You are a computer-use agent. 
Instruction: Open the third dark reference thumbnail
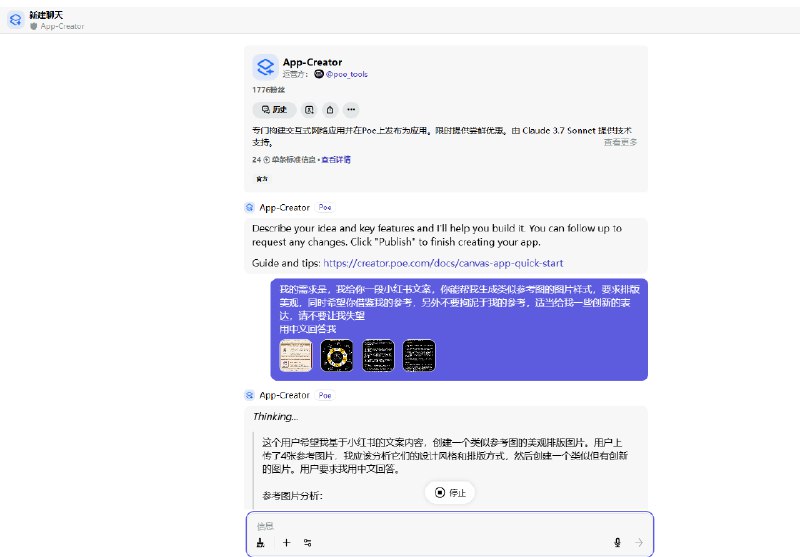point(378,356)
